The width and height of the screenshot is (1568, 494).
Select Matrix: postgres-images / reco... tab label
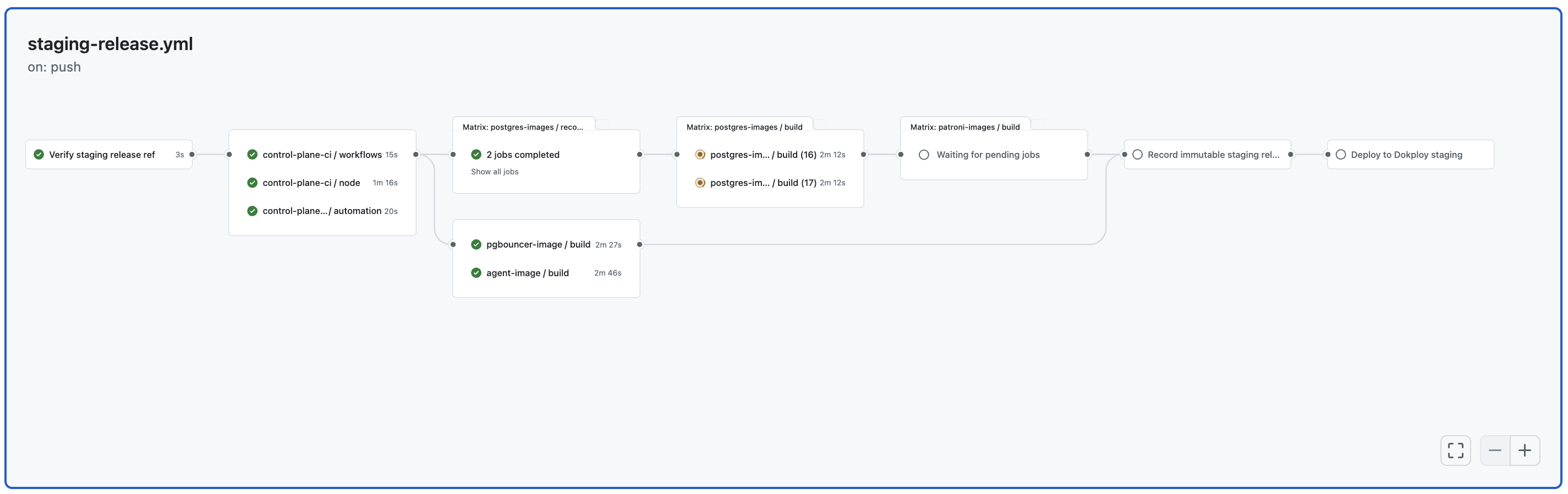pos(523,127)
